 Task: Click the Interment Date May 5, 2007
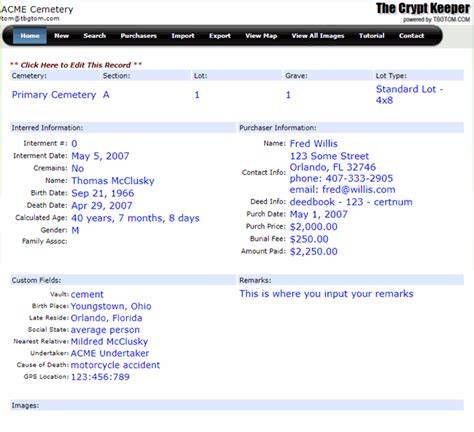pyautogui.click(x=100, y=156)
